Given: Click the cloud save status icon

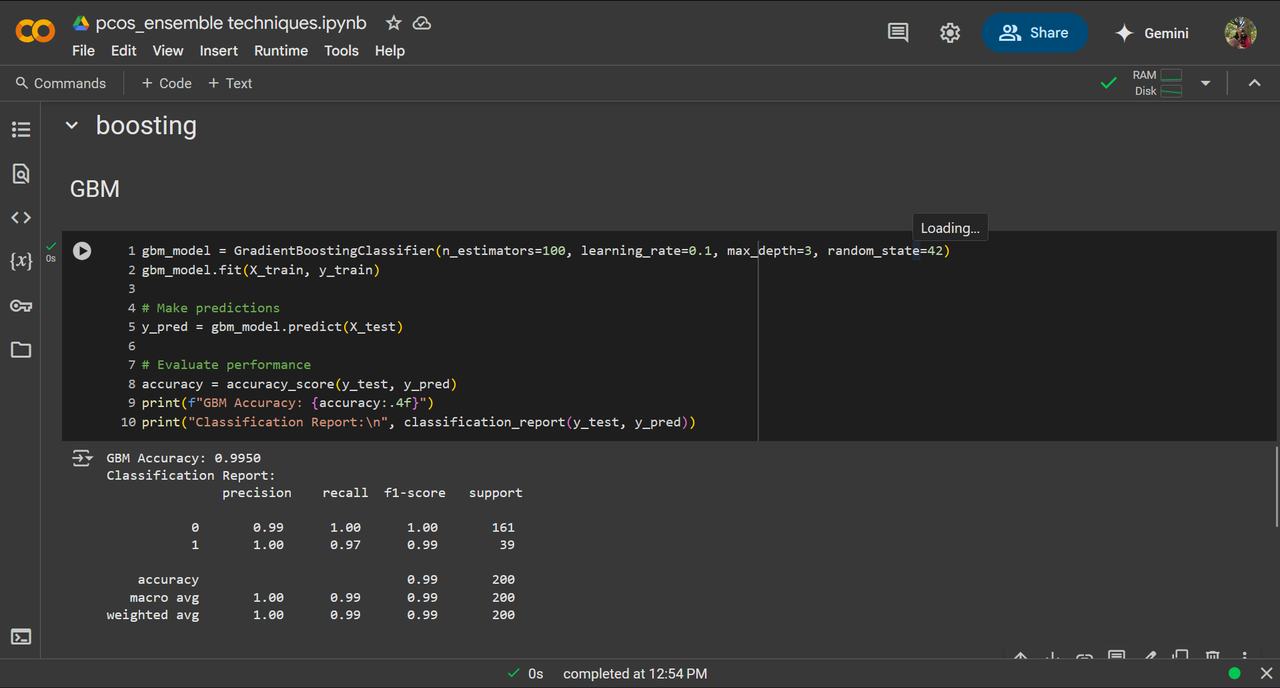Looking at the screenshot, I should click(x=422, y=23).
